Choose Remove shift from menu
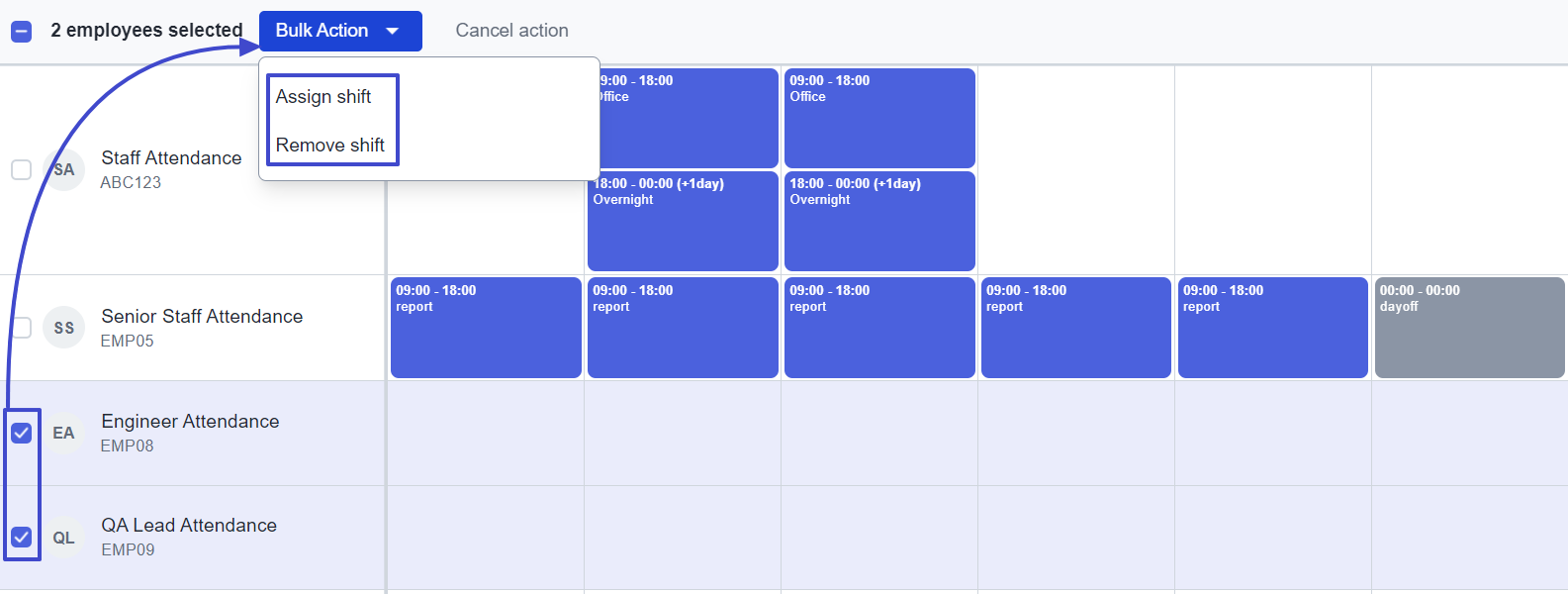 [330, 145]
